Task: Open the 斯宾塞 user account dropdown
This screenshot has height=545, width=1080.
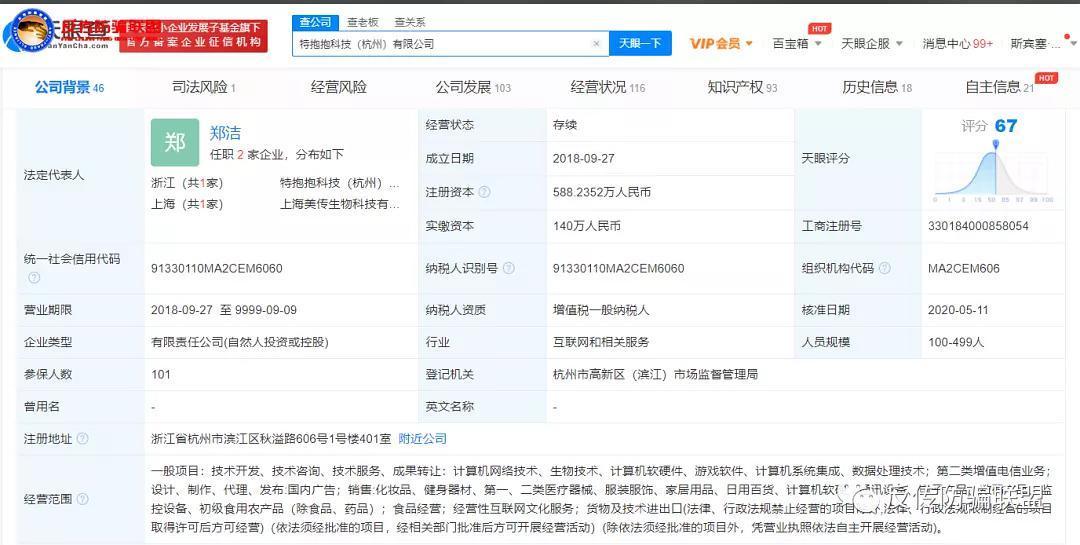Action: coord(1042,43)
